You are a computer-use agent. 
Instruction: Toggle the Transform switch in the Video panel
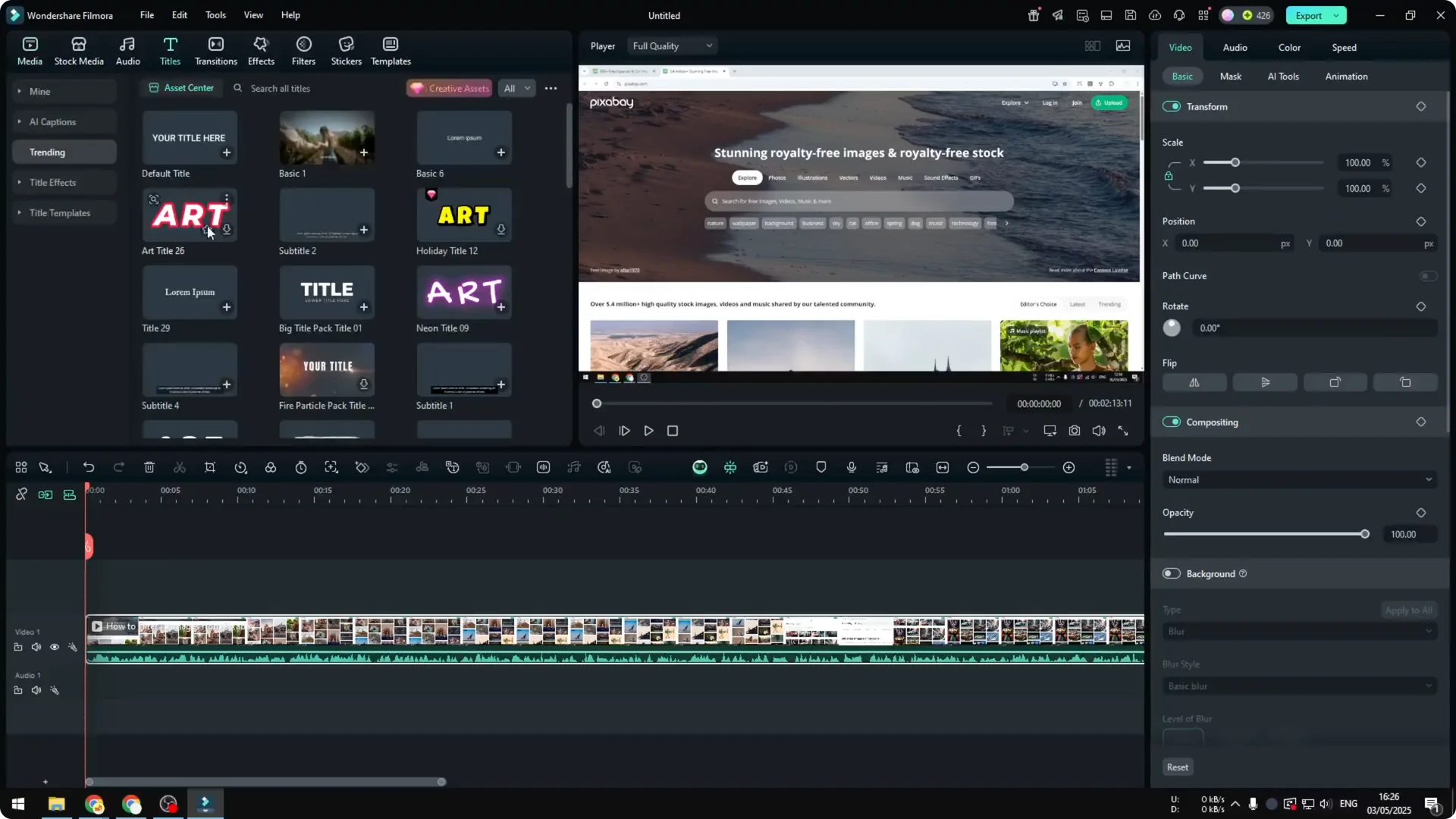[x=1173, y=106]
